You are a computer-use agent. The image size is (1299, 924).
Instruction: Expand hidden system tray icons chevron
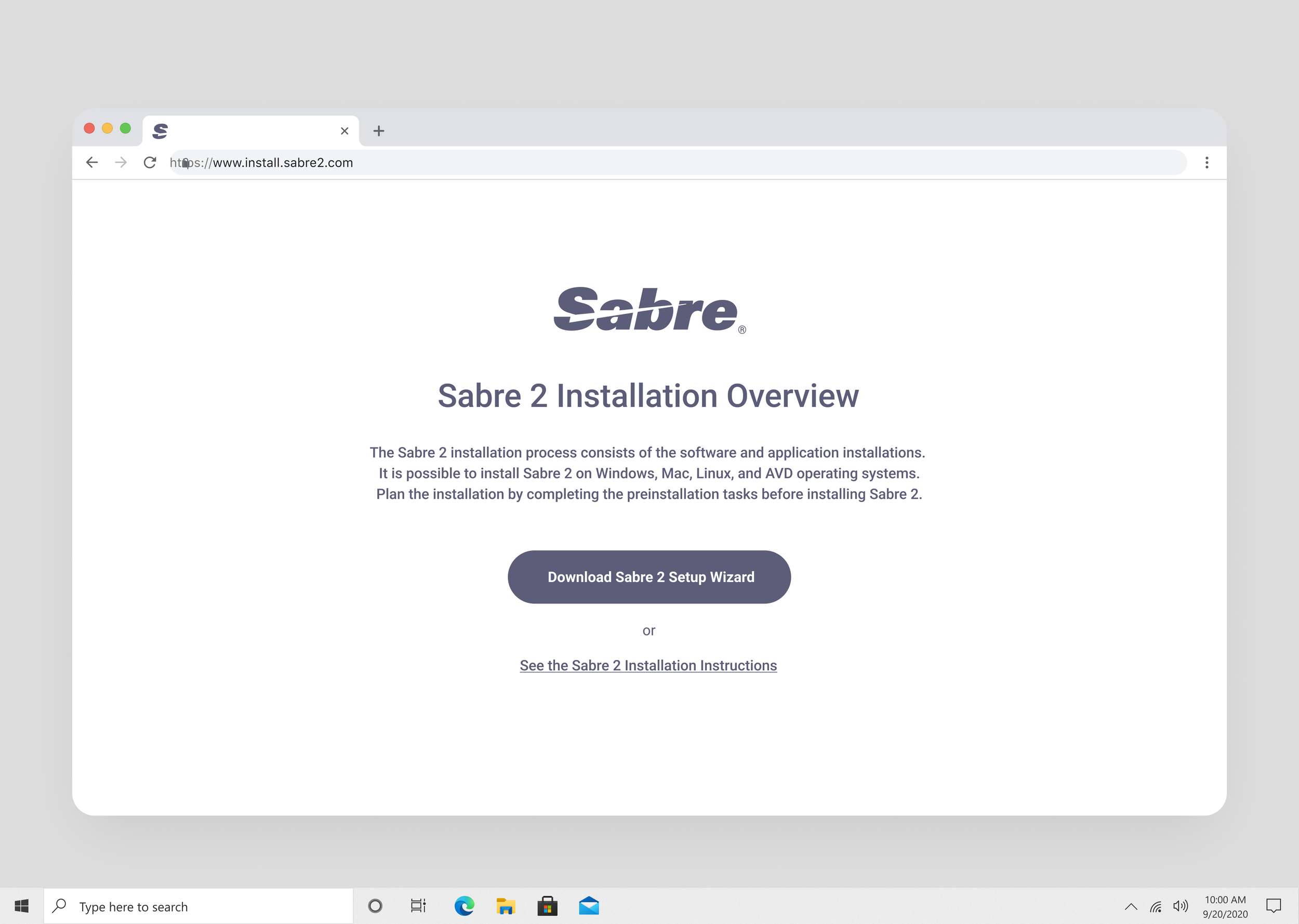click(x=1131, y=906)
